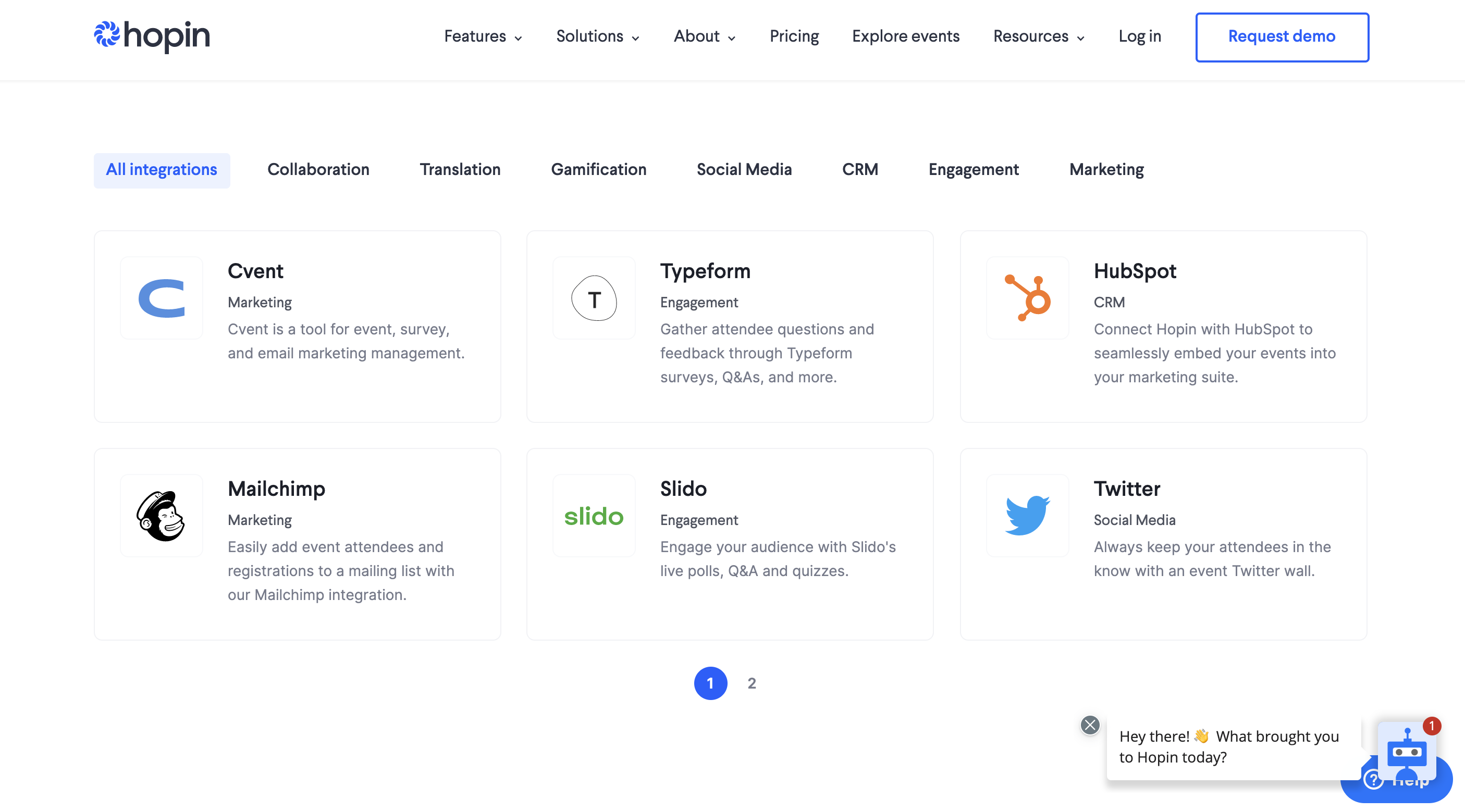Open the Mailchimp monkey icon
Screen dimensions: 1465x812
162,516
